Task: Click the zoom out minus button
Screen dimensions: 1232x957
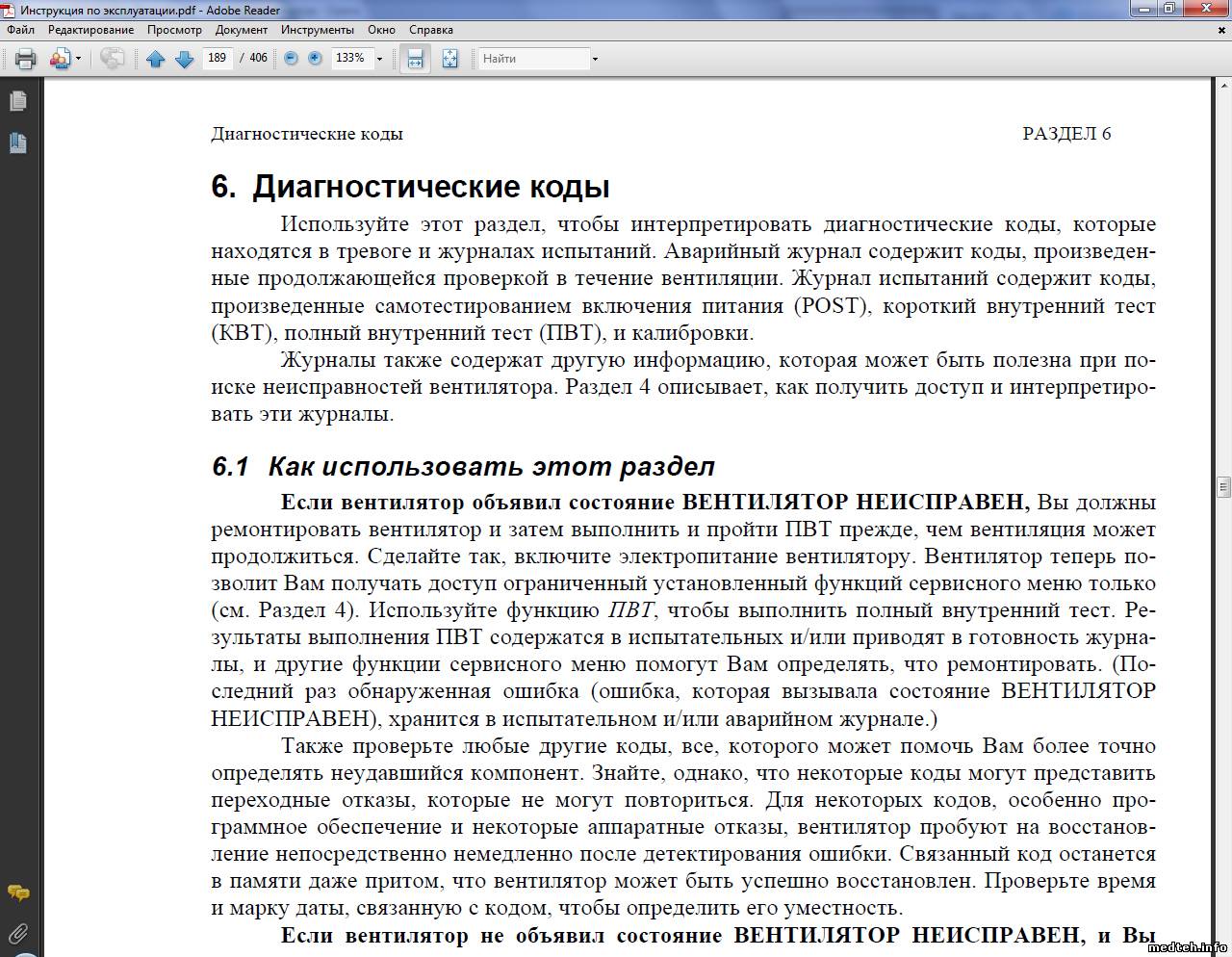Action: click(291, 59)
